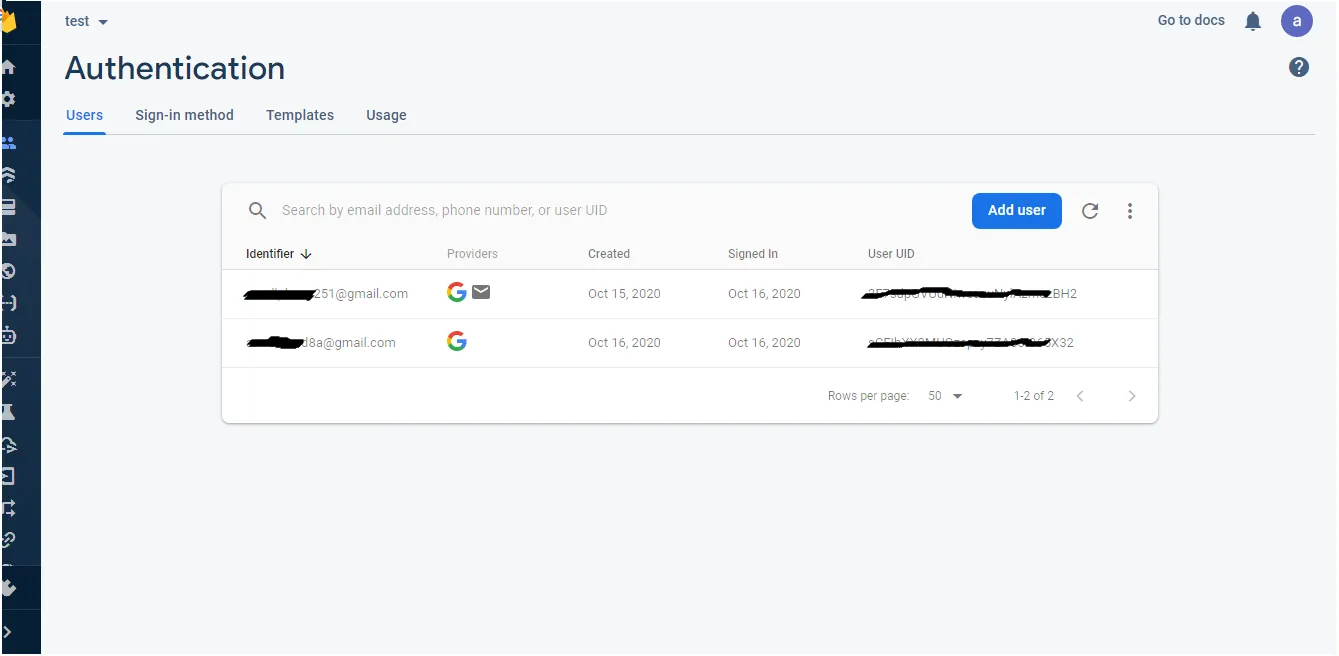Open the test project dropdown
The height and width of the screenshot is (656, 1339).
(x=87, y=21)
